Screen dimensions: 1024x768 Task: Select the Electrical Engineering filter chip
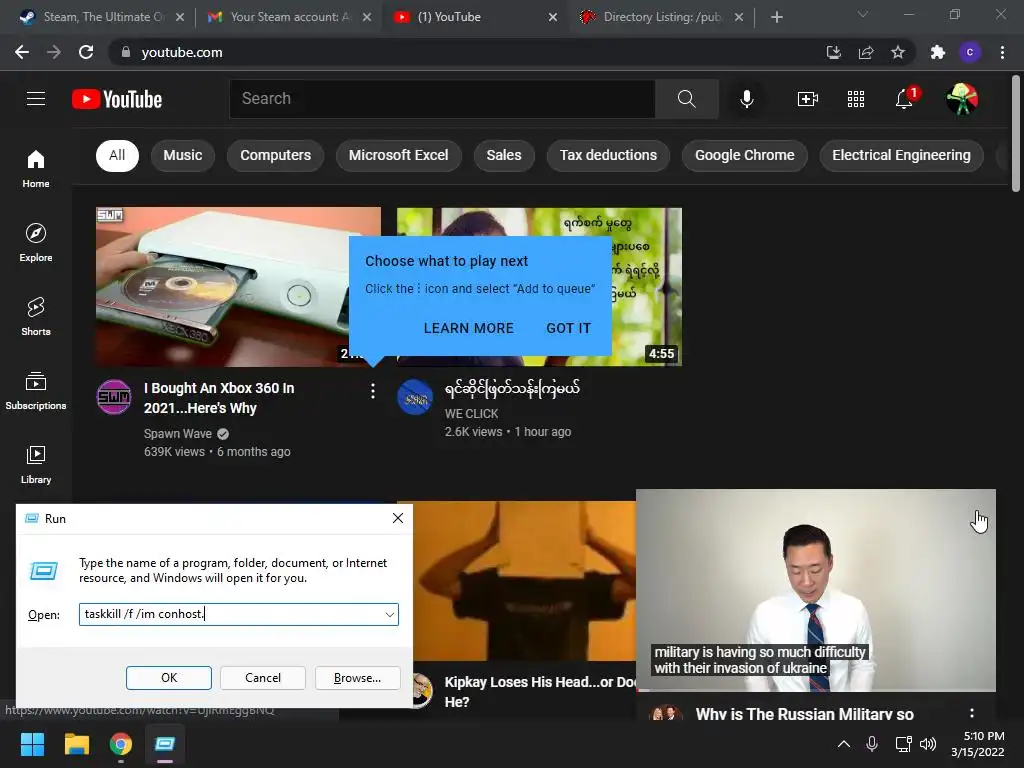901,155
